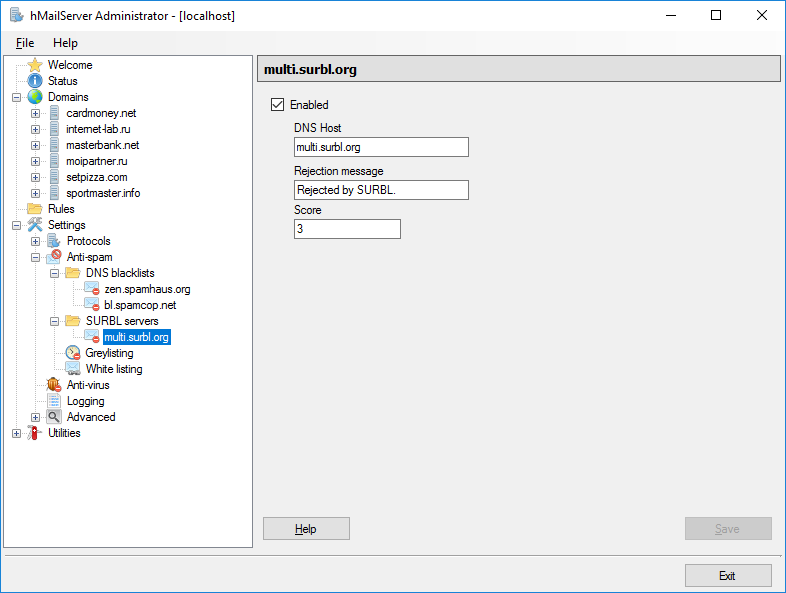Select bl.spamcop.net in the tree
Image resolution: width=786 pixels, height=593 pixels.
140,305
